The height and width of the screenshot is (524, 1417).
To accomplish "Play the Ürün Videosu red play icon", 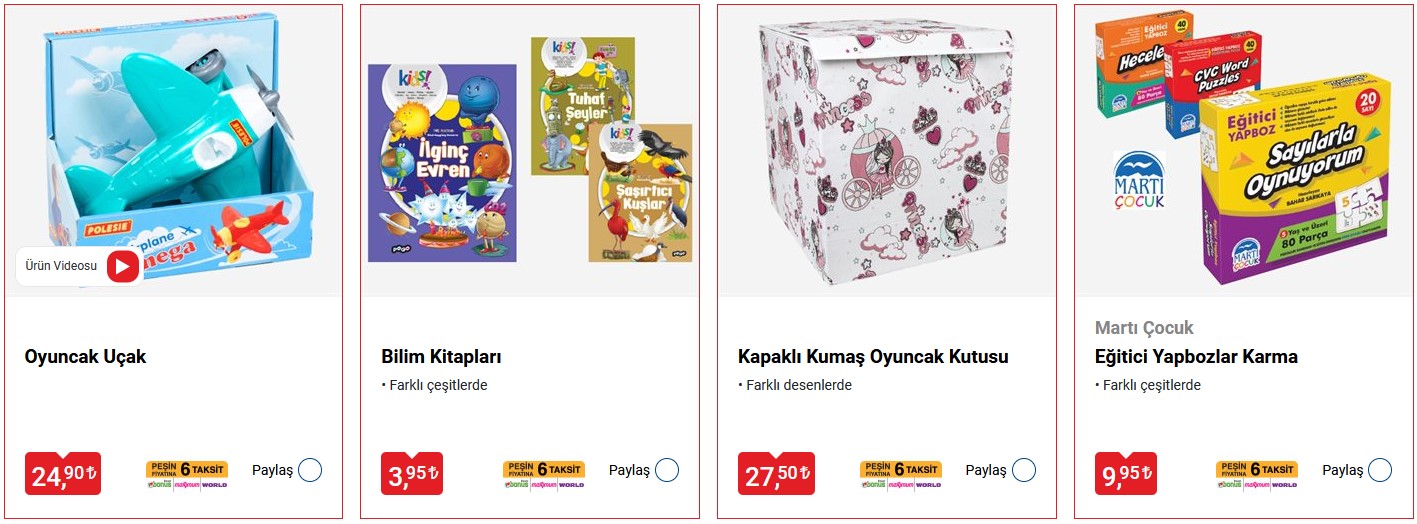I will (x=123, y=266).
